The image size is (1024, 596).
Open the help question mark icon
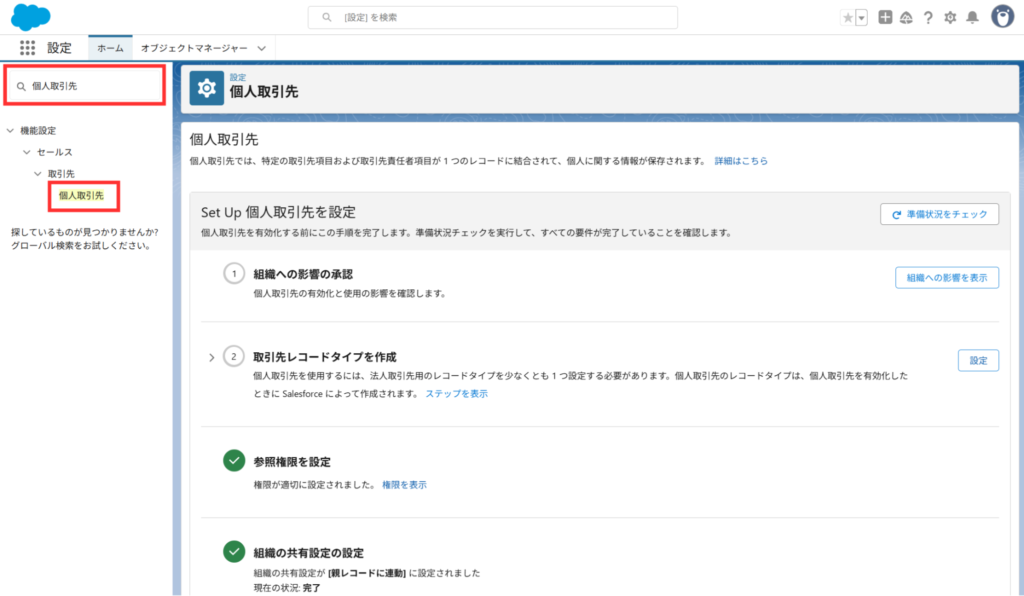928,17
